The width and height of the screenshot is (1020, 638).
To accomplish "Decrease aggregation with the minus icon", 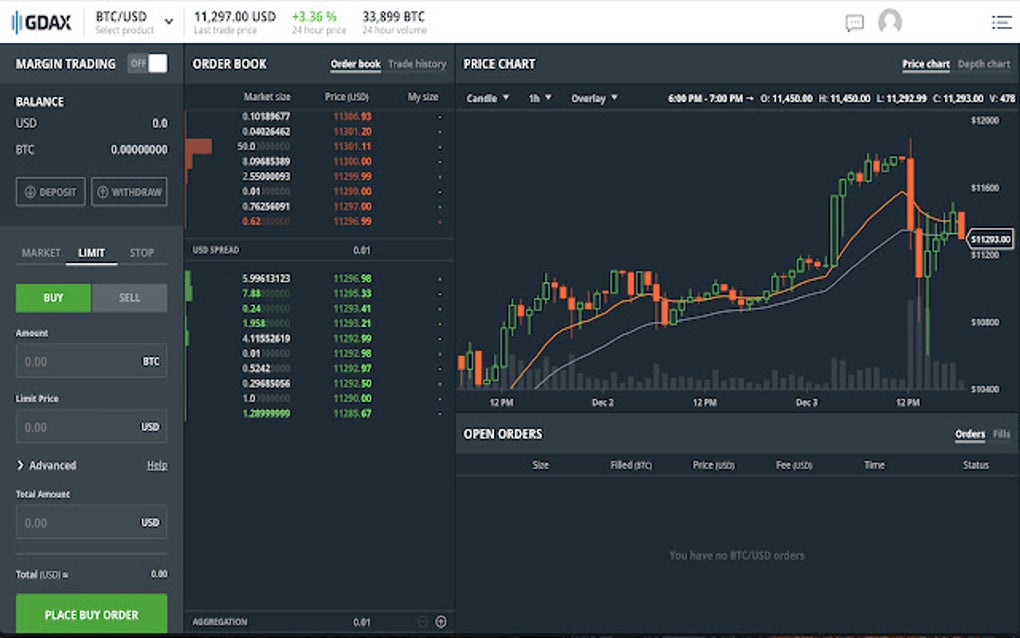I will click(x=420, y=620).
